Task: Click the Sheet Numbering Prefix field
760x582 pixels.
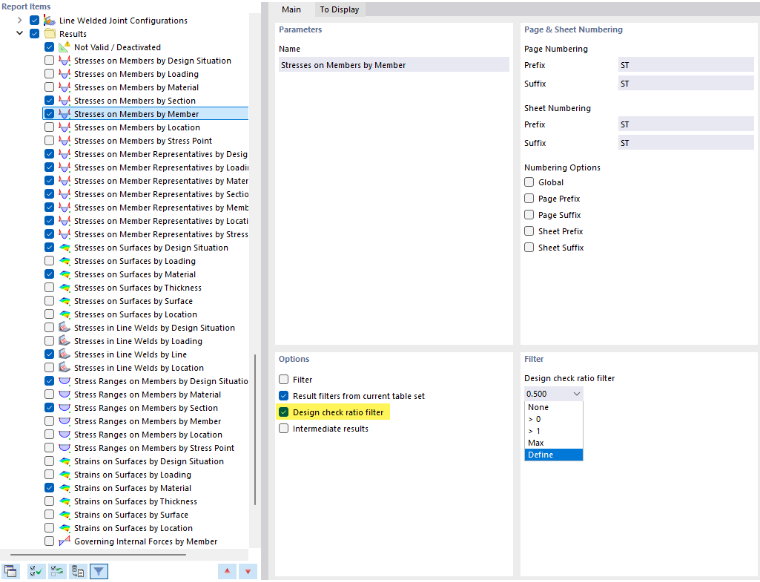Action: click(685, 125)
